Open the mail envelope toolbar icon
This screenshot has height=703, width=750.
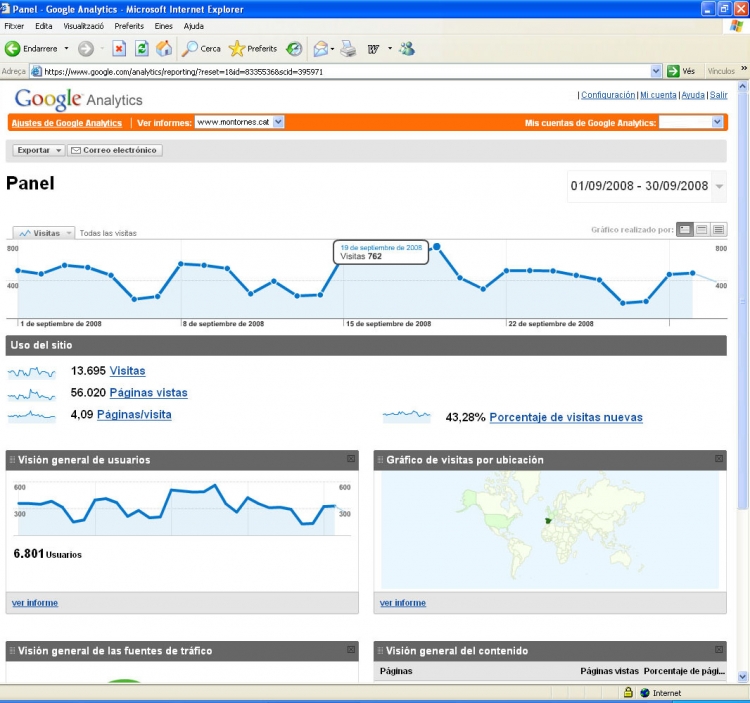(320, 49)
